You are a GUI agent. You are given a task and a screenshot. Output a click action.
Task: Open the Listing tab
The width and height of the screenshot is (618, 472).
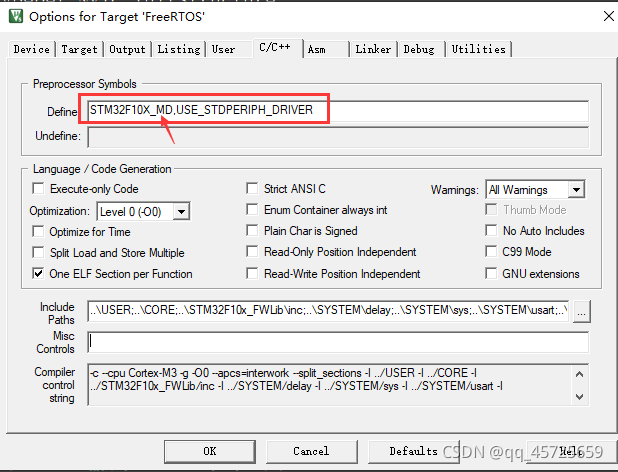coord(179,50)
